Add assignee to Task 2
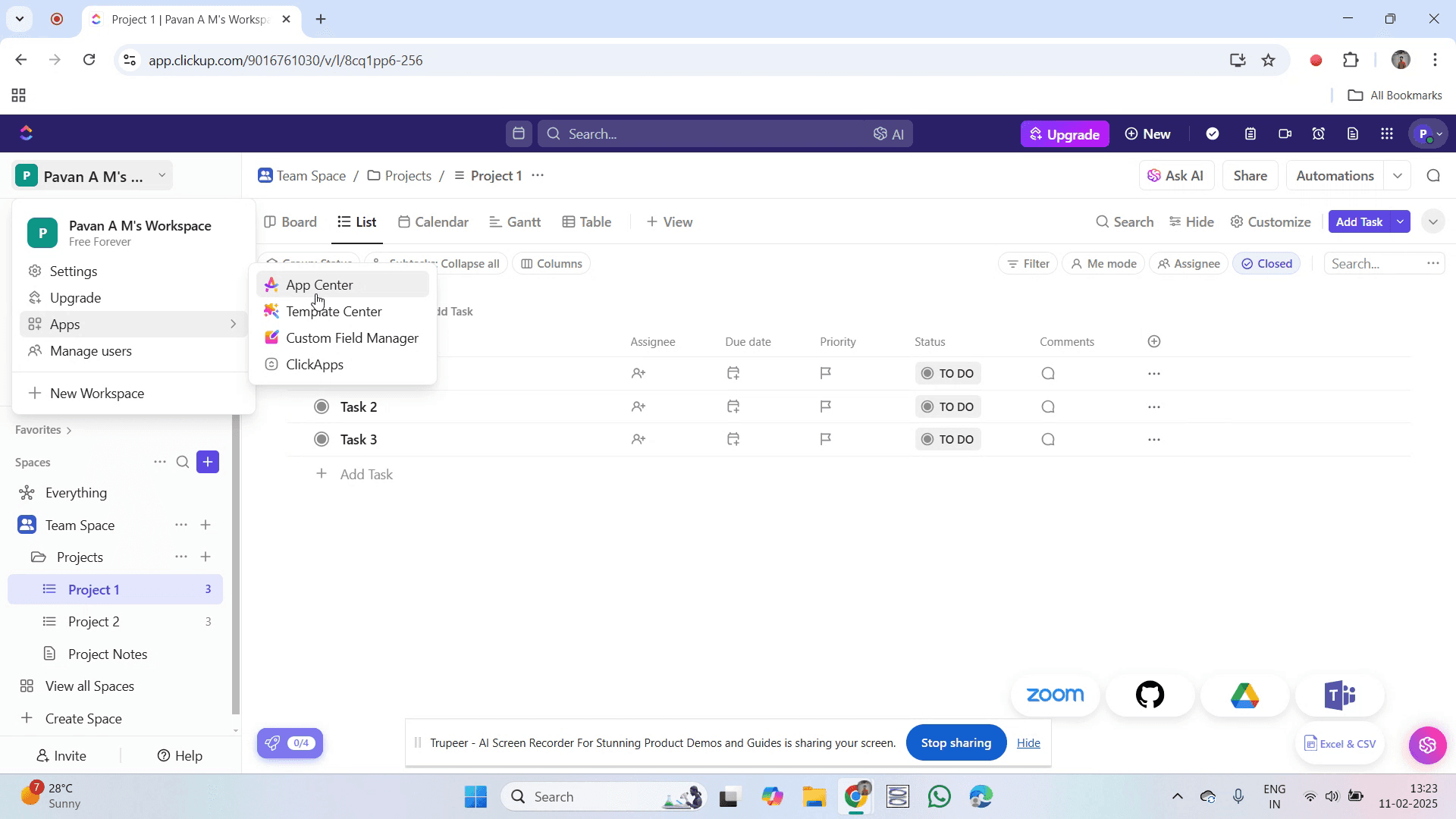Viewport: 1456px width, 819px height. click(638, 406)
